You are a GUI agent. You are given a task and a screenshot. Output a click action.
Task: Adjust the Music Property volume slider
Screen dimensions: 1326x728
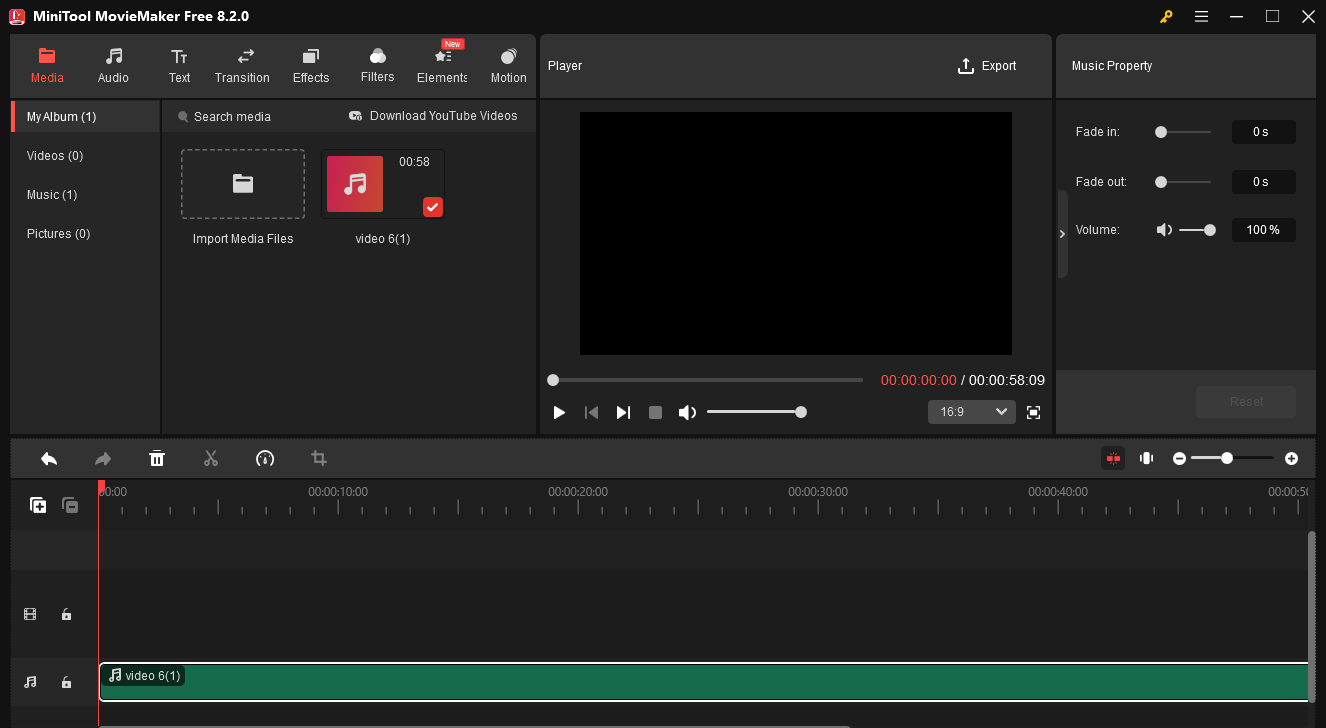point(1197,230)
